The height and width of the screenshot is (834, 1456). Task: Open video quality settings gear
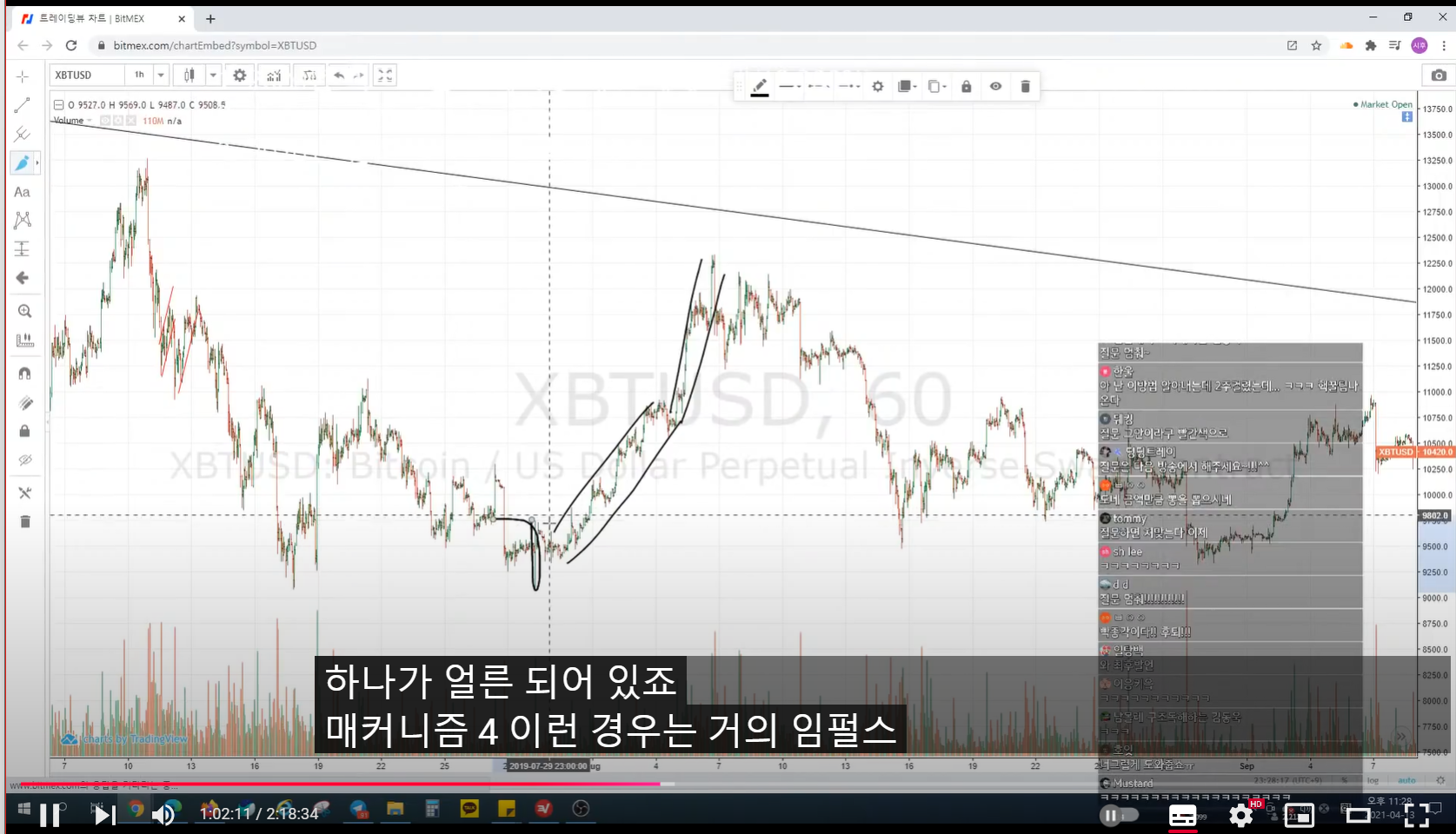tap(1241, 816)
